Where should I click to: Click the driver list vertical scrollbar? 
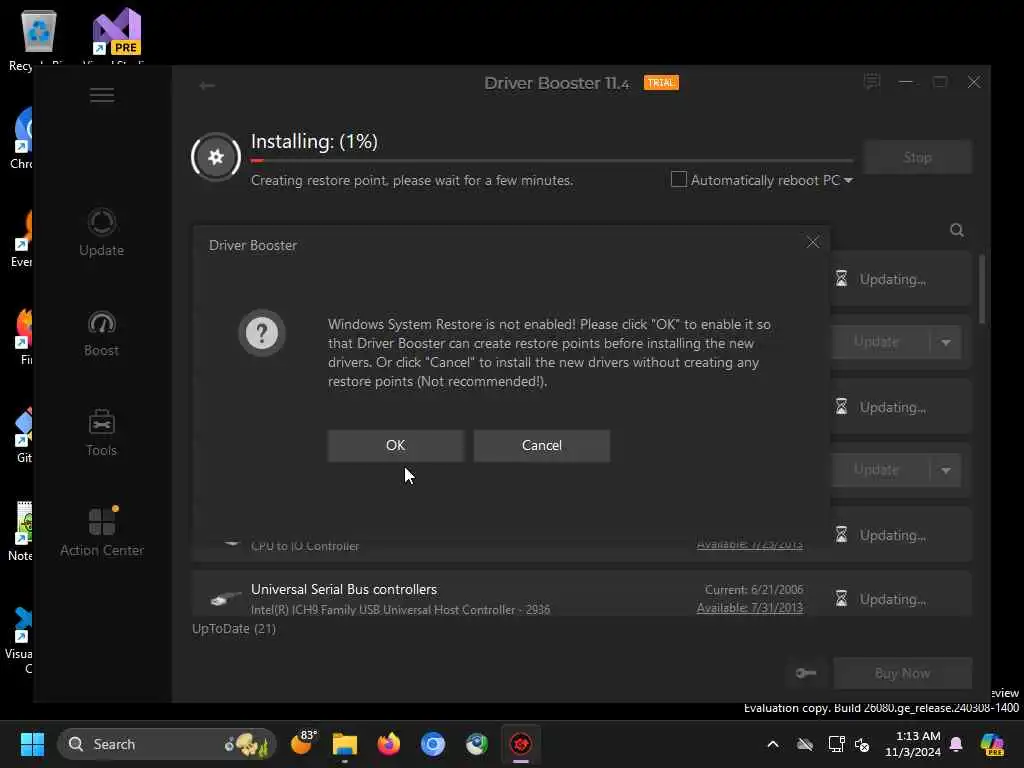coord(982,287)
